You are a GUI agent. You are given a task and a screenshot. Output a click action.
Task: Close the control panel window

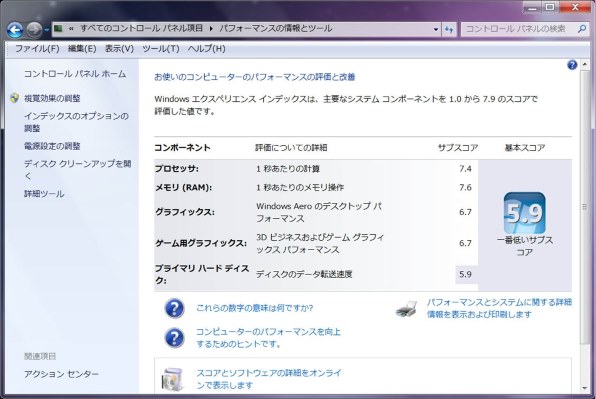pyautogui.click(x=575, y=7)
